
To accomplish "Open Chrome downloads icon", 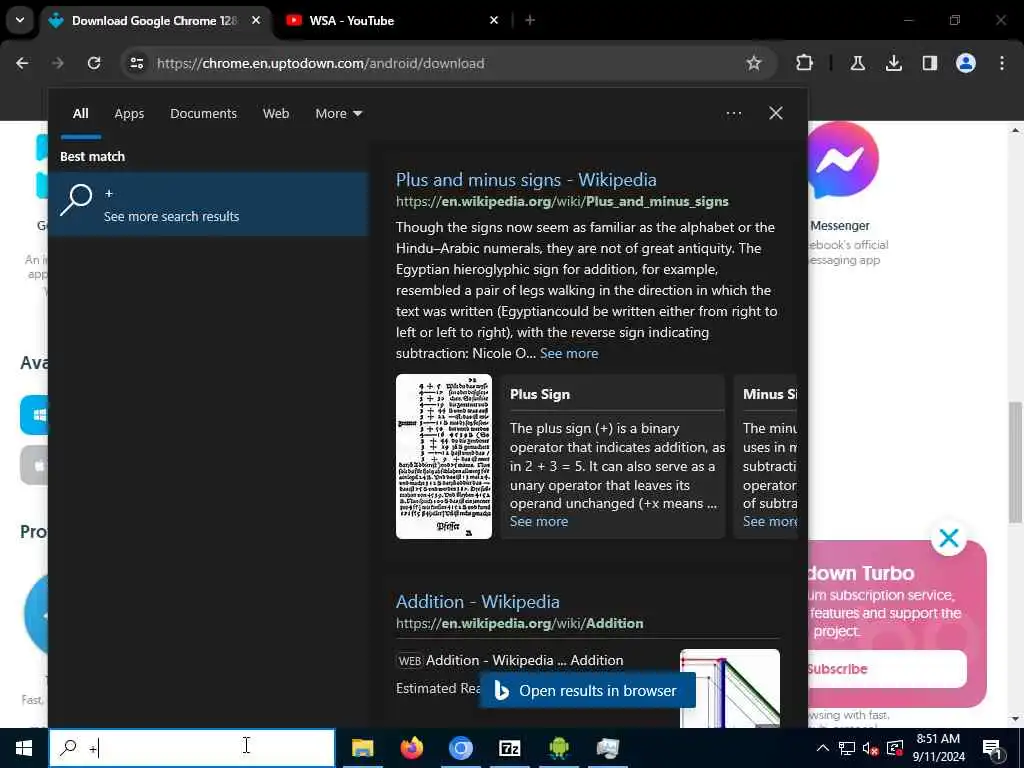I will click(x=893, y=63).
